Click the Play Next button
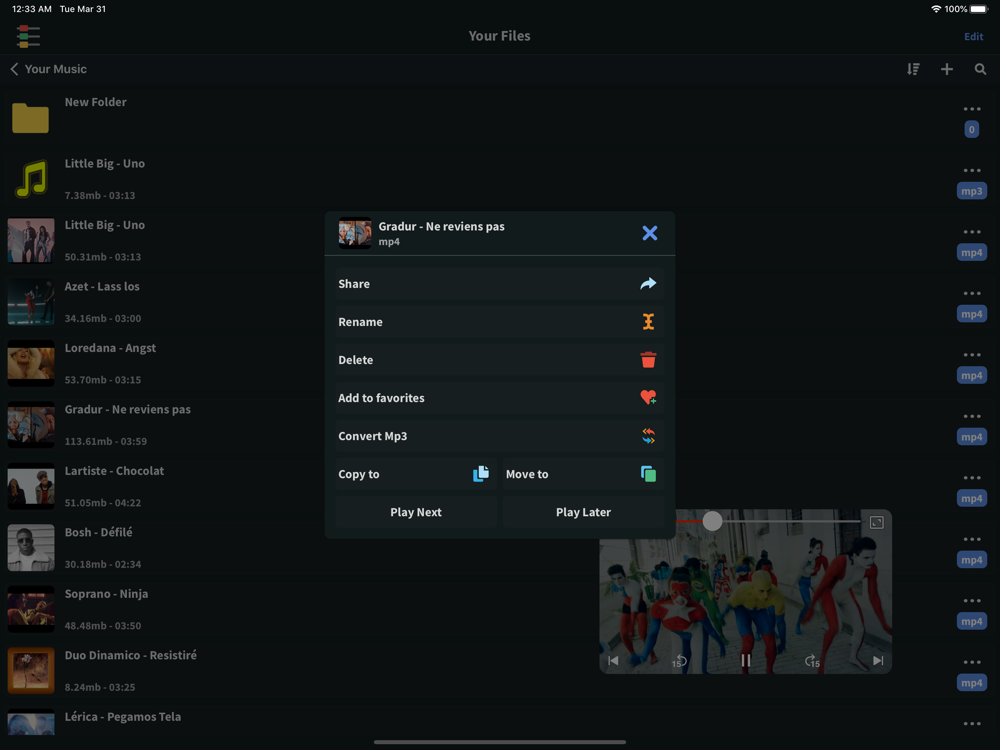Image resolution: width=1000 pixels, height=750 pixels. point(415,512)
